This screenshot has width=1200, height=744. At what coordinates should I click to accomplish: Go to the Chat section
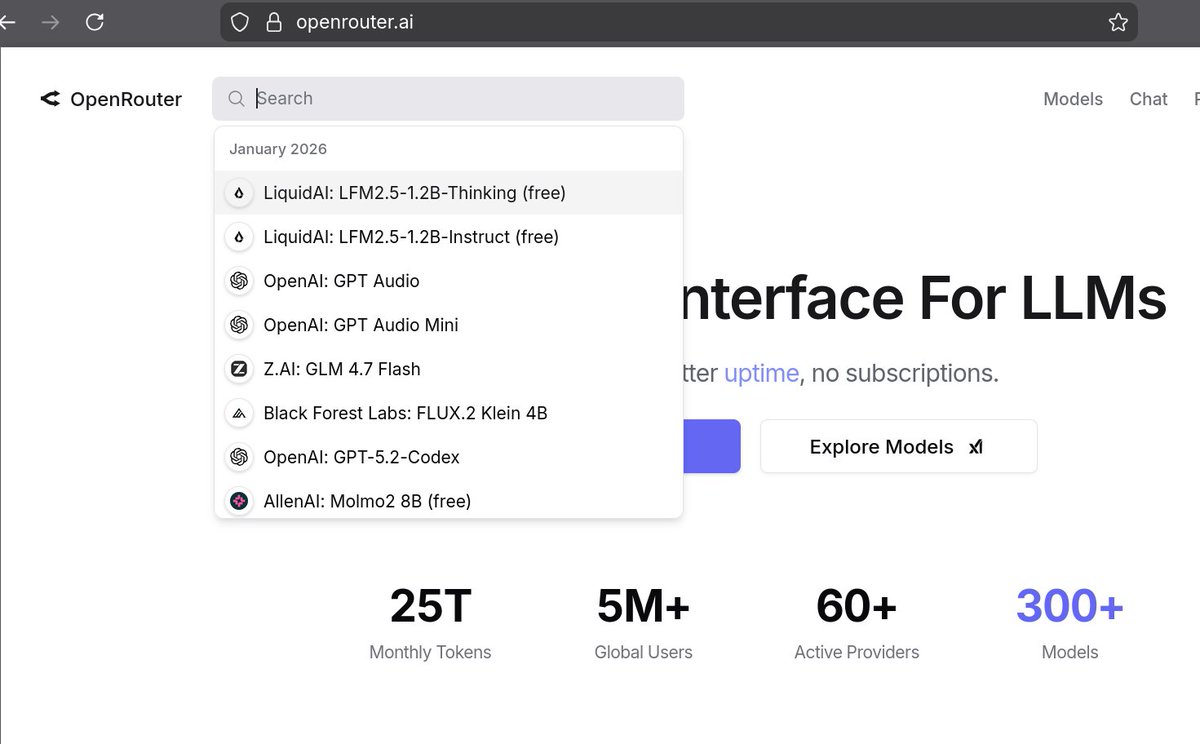click(1148, 99)
